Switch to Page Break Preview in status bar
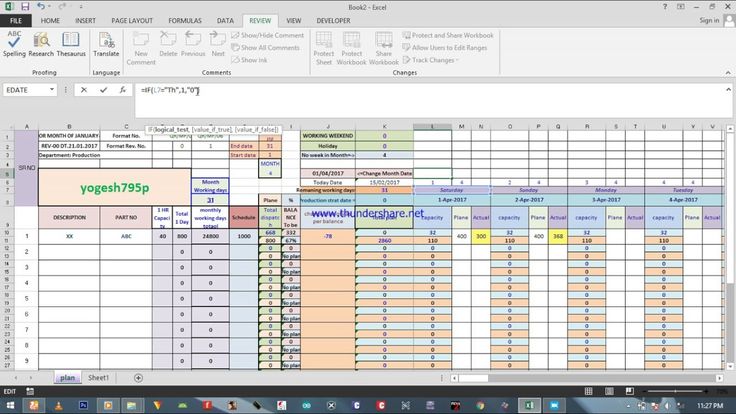The height and width of the screenshot is (414, 736). point(629,391)
